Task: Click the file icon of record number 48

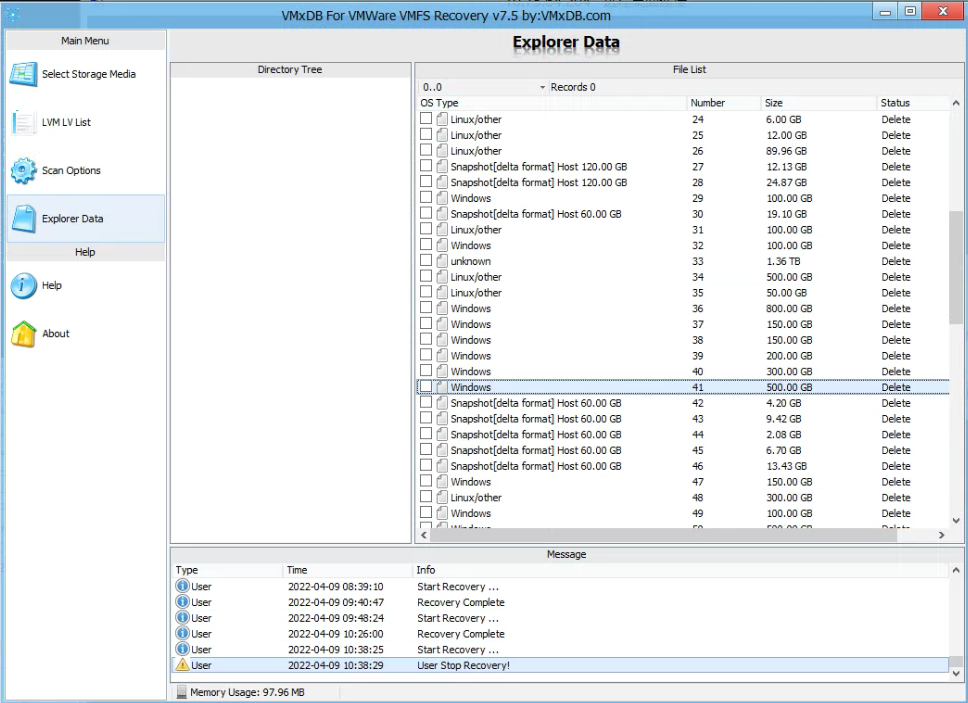Action: pos(442,497)
